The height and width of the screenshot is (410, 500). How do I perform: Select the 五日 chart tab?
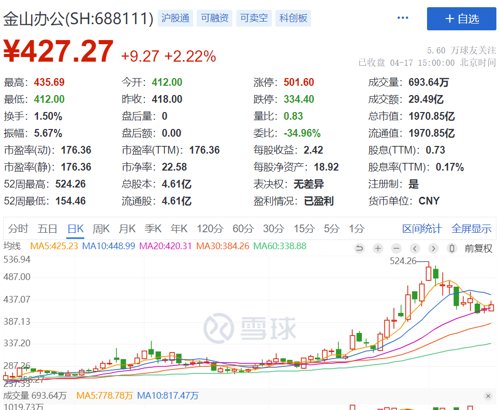point(47,229)
